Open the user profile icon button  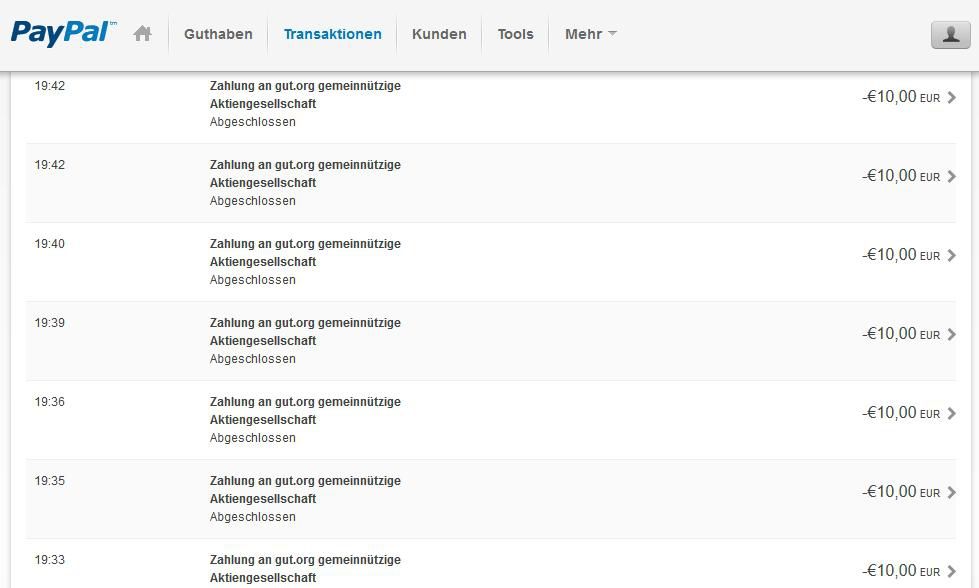[950, 34]
